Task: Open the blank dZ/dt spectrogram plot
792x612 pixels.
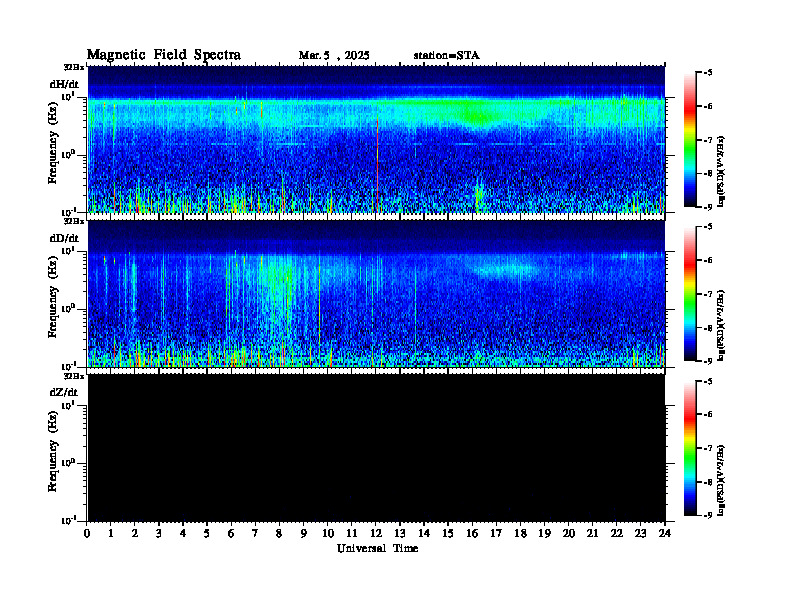Action: (x=376, y=447)
